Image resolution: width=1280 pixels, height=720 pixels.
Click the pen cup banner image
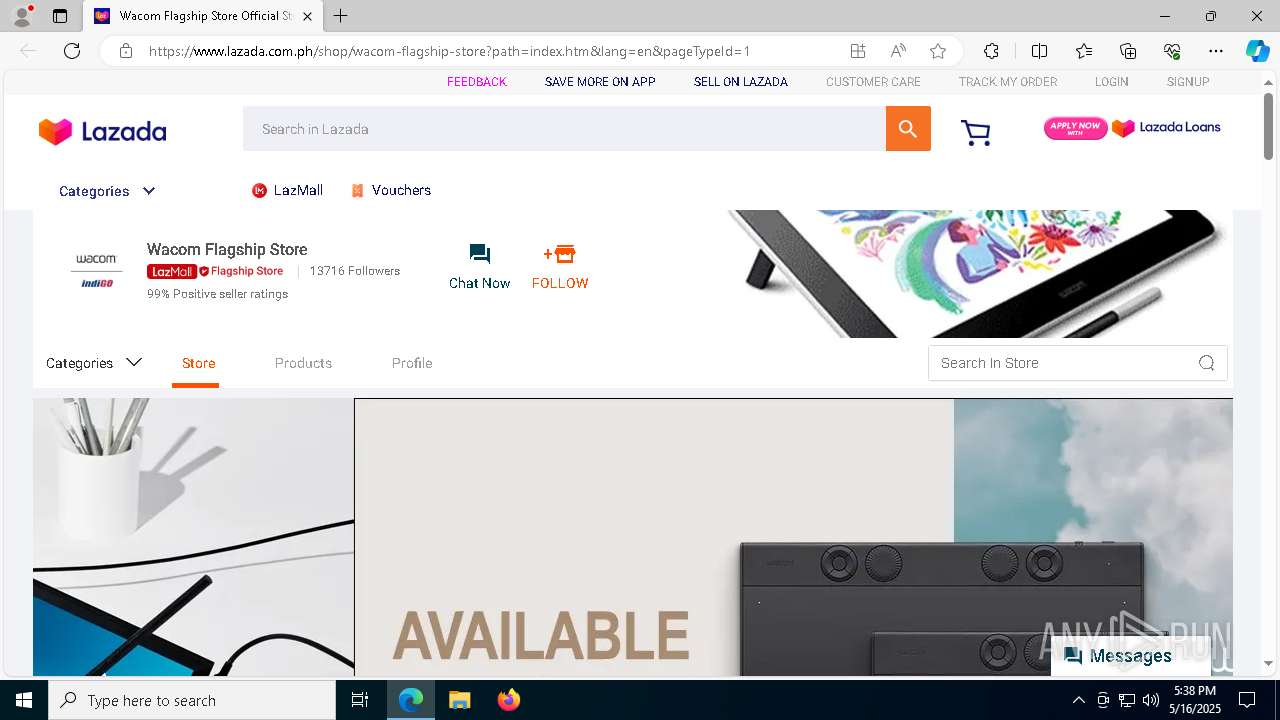click(x=193, y=537)
